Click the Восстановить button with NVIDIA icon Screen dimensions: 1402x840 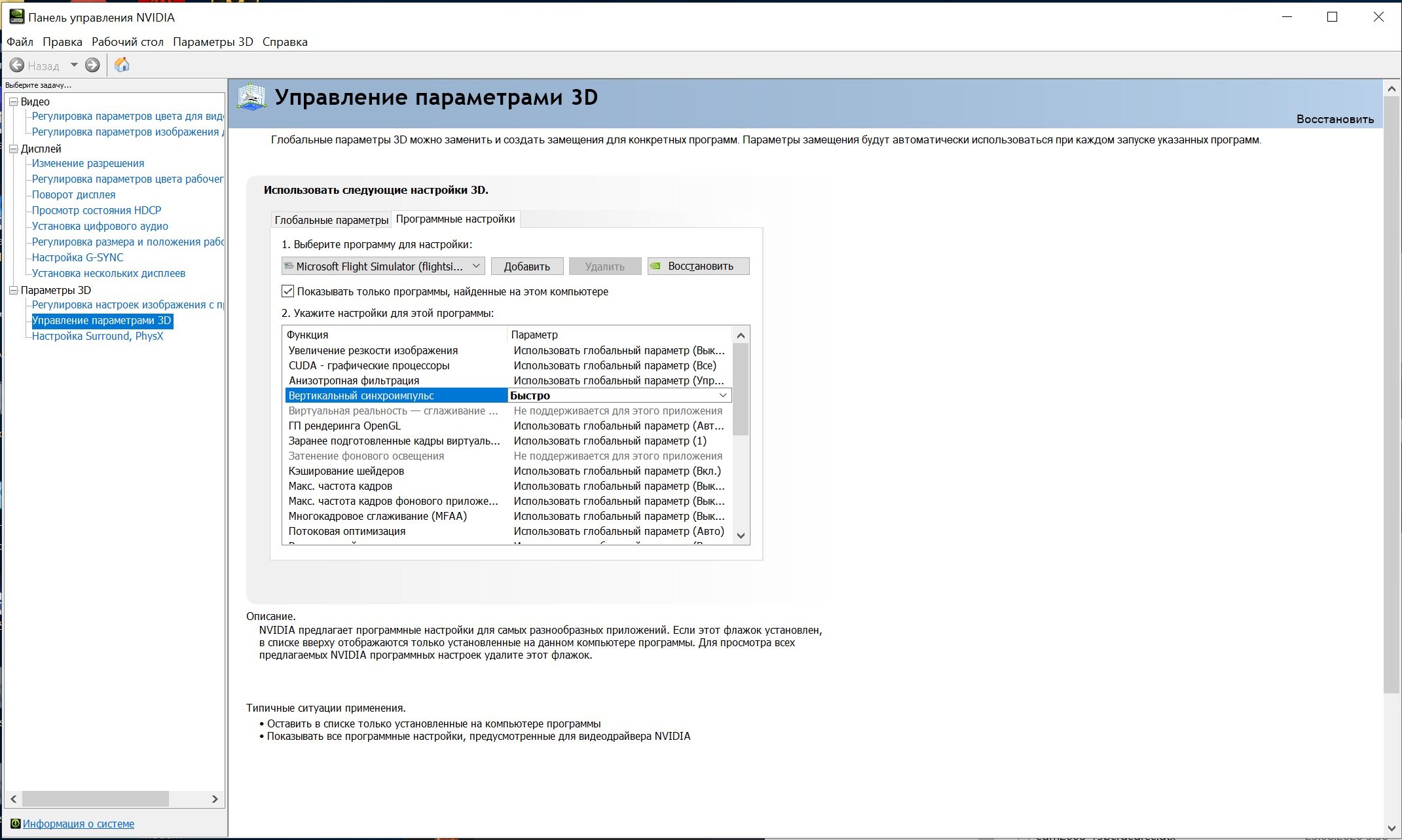(698, 266)
